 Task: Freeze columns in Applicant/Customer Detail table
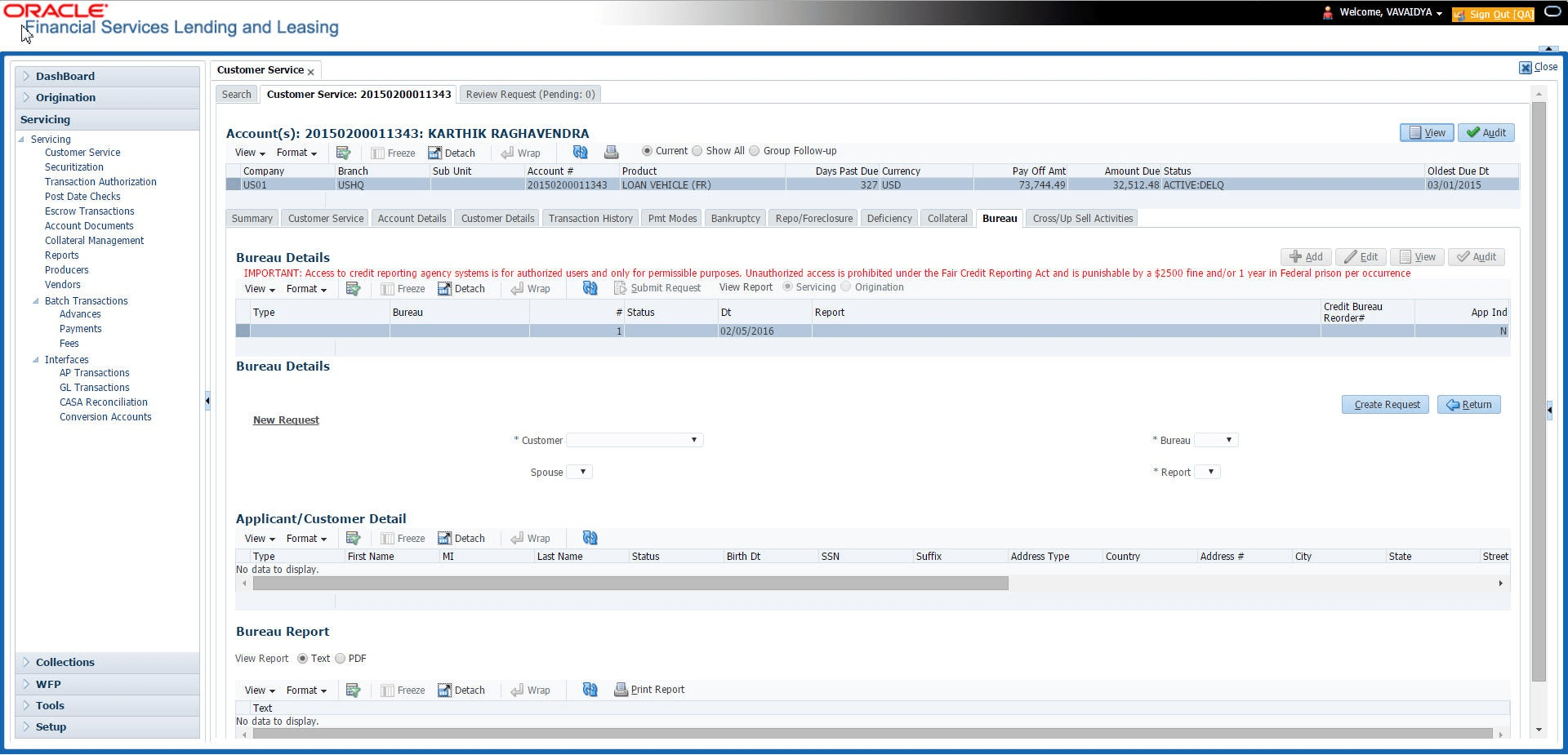403,538
